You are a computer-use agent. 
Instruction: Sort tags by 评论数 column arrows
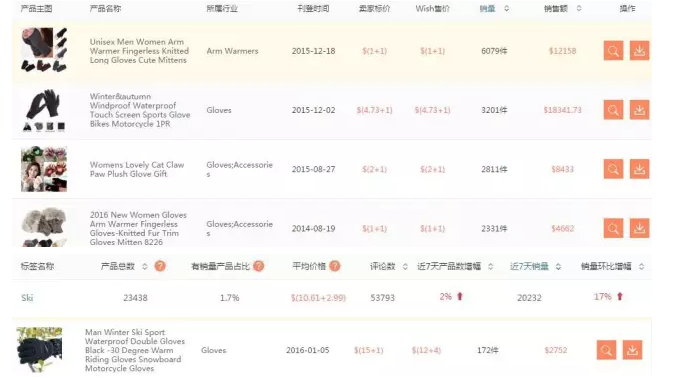click(x=405, y=267)
